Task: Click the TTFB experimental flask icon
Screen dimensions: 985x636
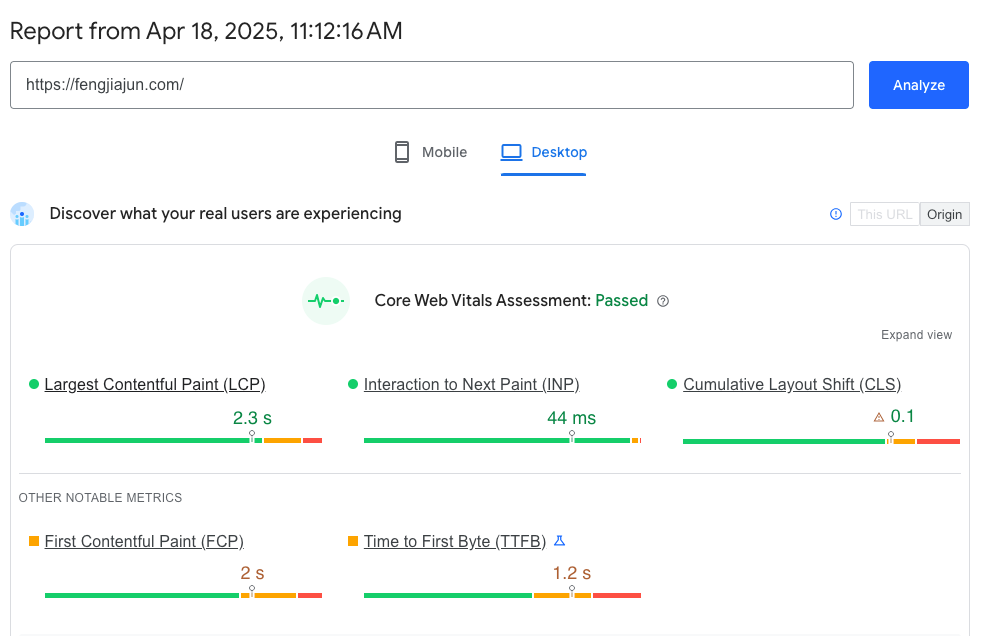Action: click(x=560, y=541)
